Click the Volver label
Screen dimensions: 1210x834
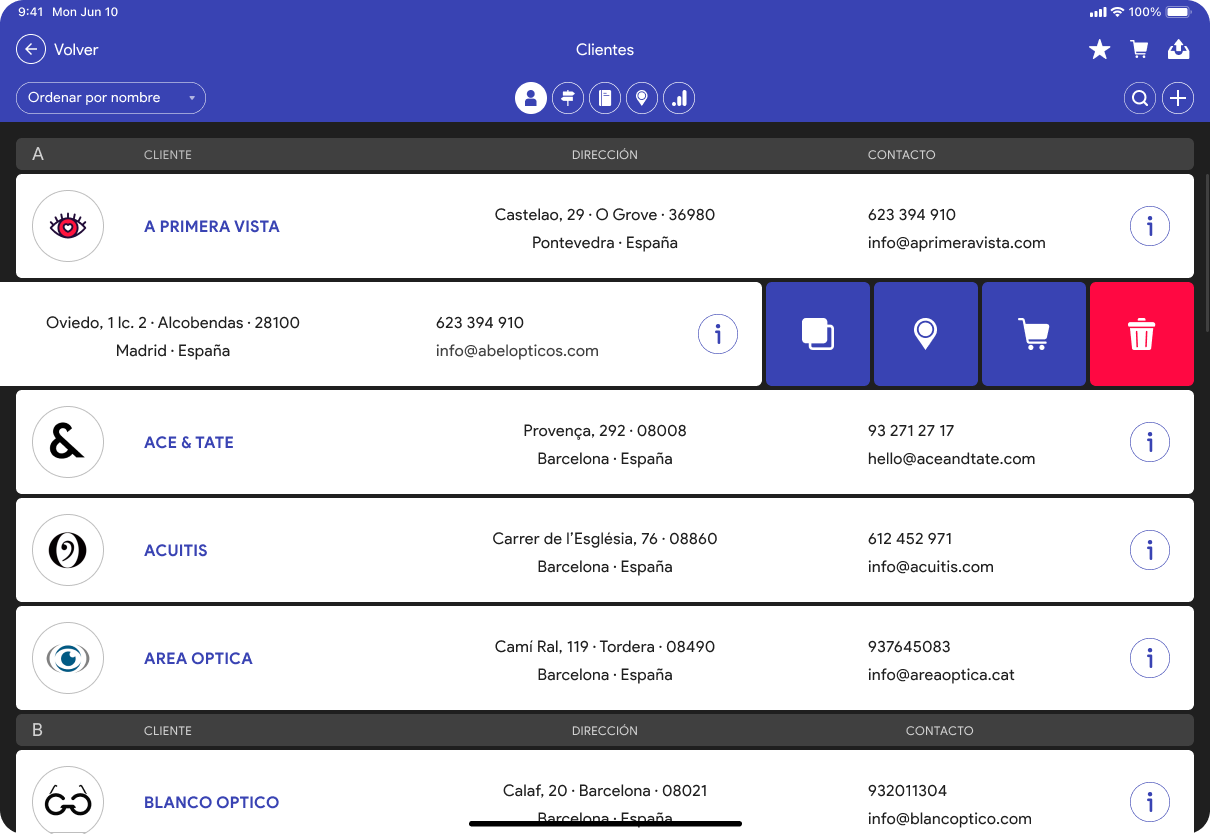click(76, 49)
